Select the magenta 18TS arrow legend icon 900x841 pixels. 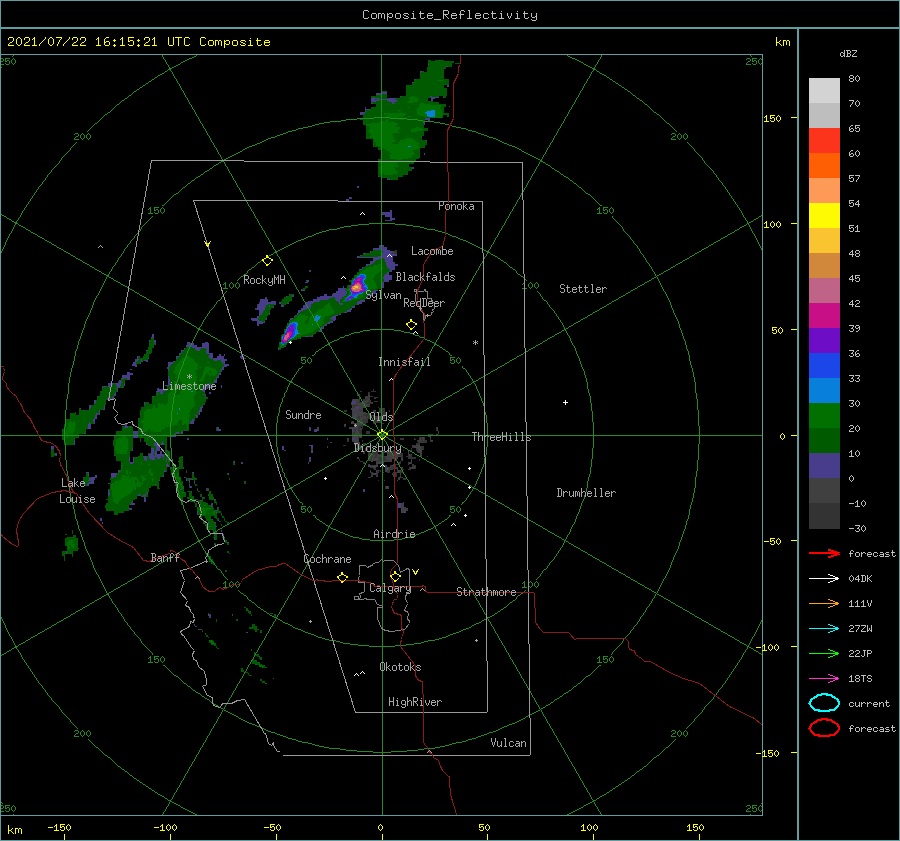pos(824,679)
